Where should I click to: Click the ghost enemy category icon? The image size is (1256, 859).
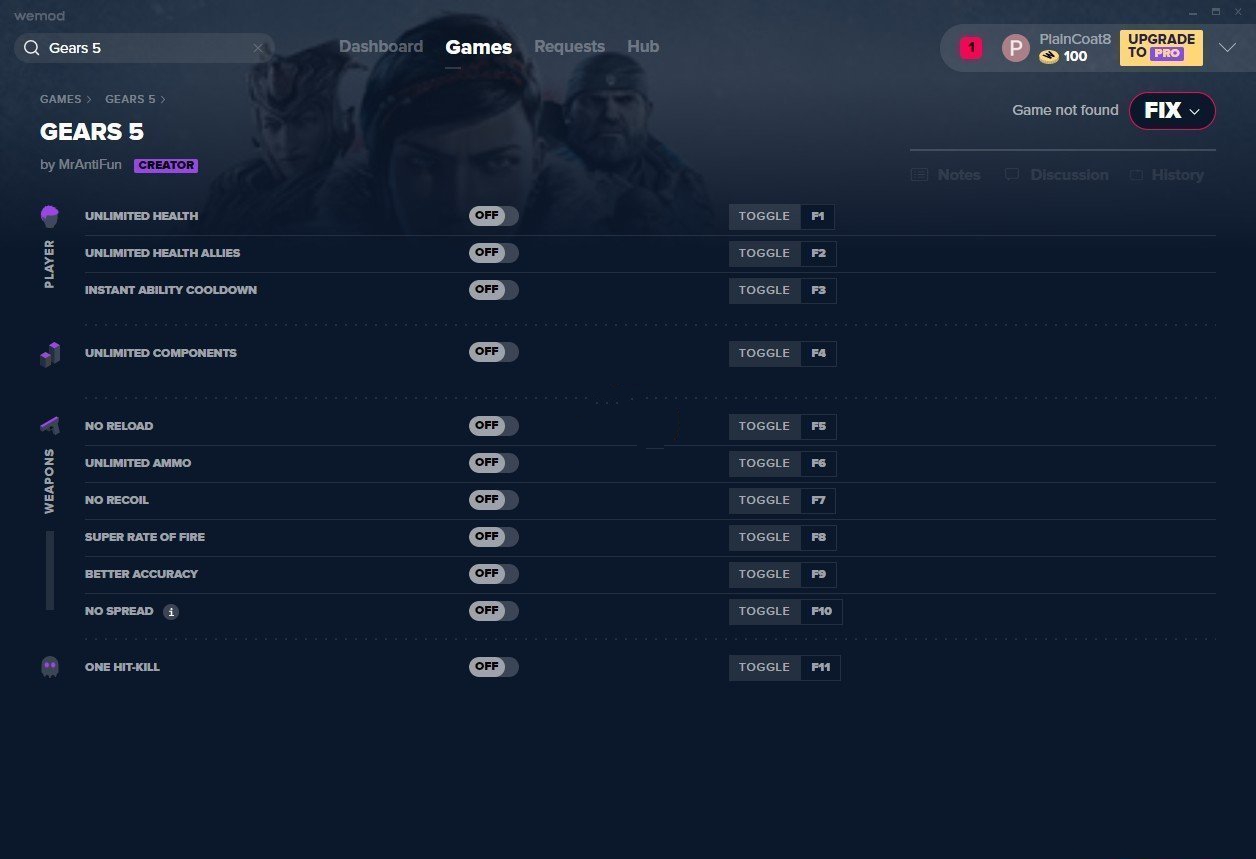tap(50, 667)
